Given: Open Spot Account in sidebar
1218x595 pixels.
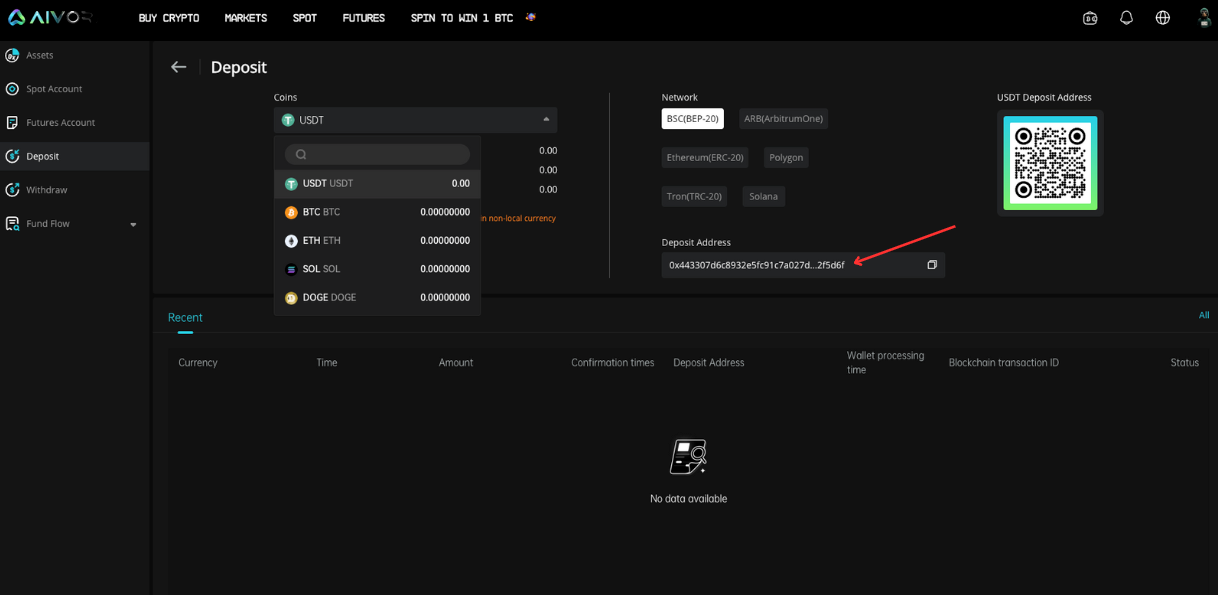Looking at the screenshot, I should click(x=75, y=89).
